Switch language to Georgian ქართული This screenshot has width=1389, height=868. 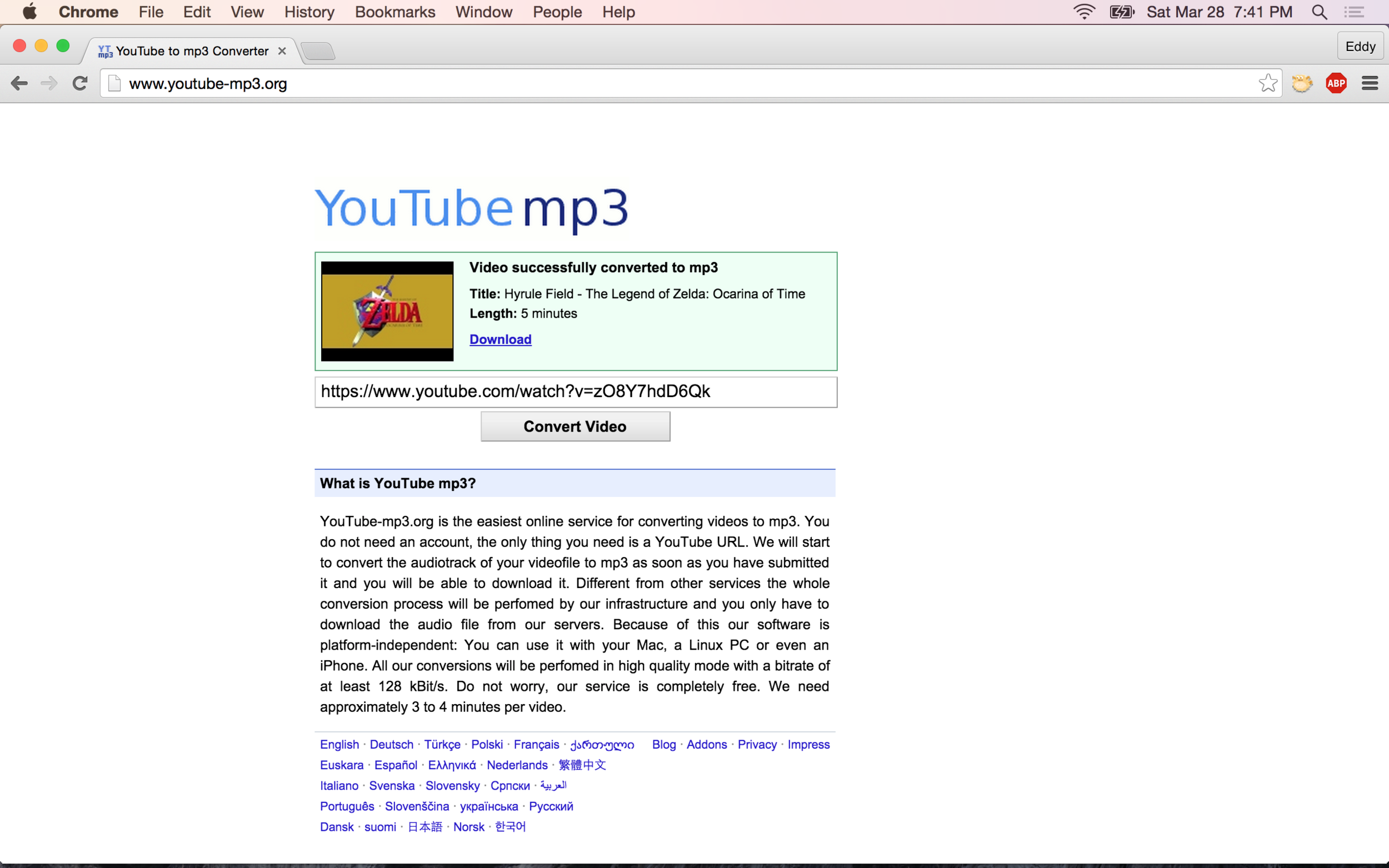[602, 745]
